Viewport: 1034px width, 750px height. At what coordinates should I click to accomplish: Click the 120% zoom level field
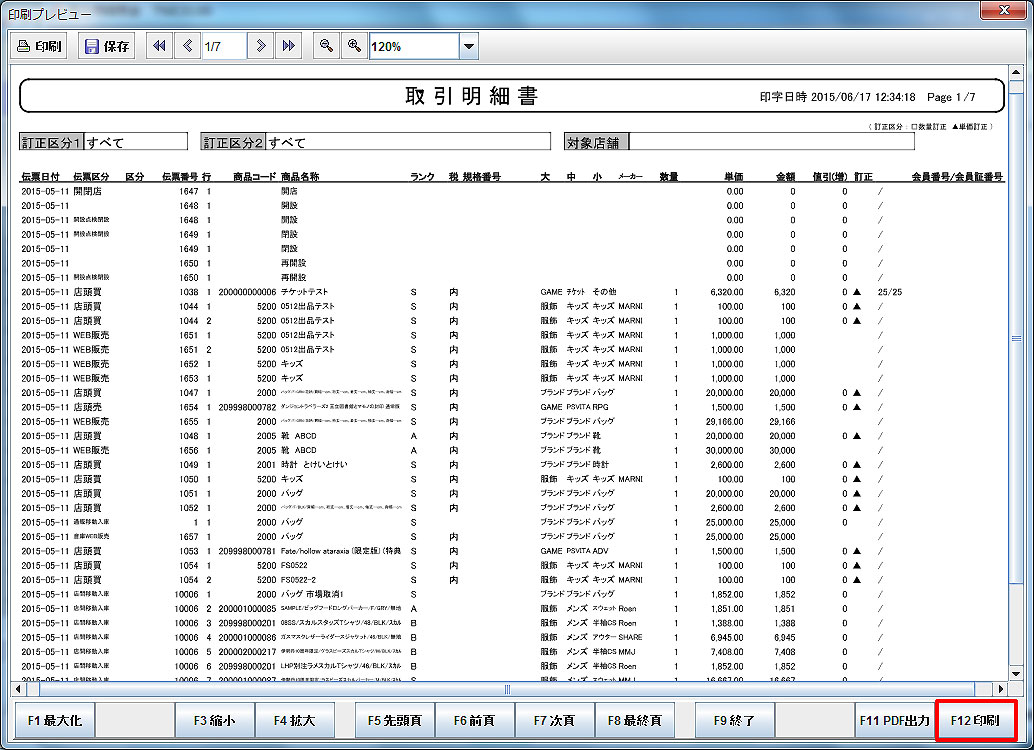pos(414,46)
